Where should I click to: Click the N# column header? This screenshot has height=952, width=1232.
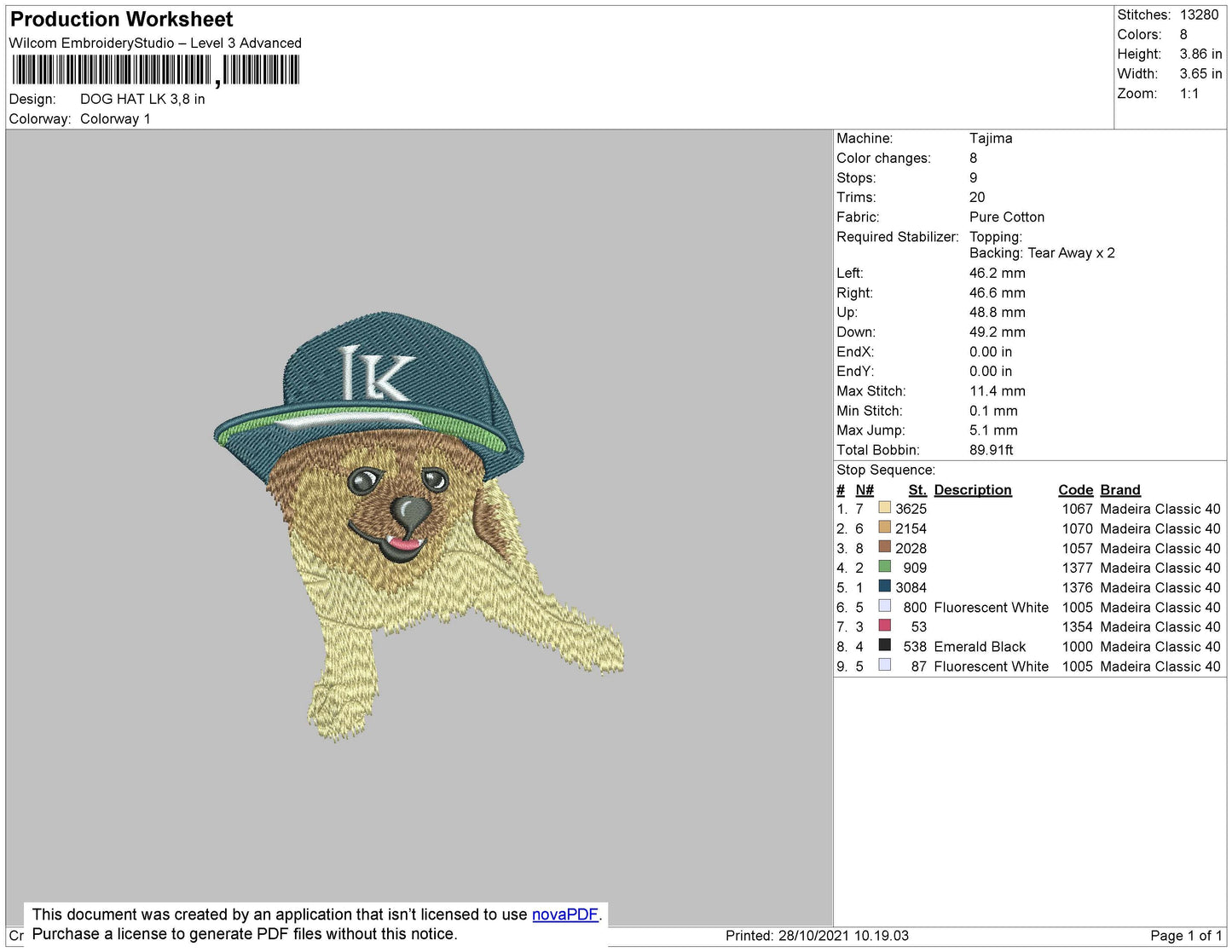865,490
